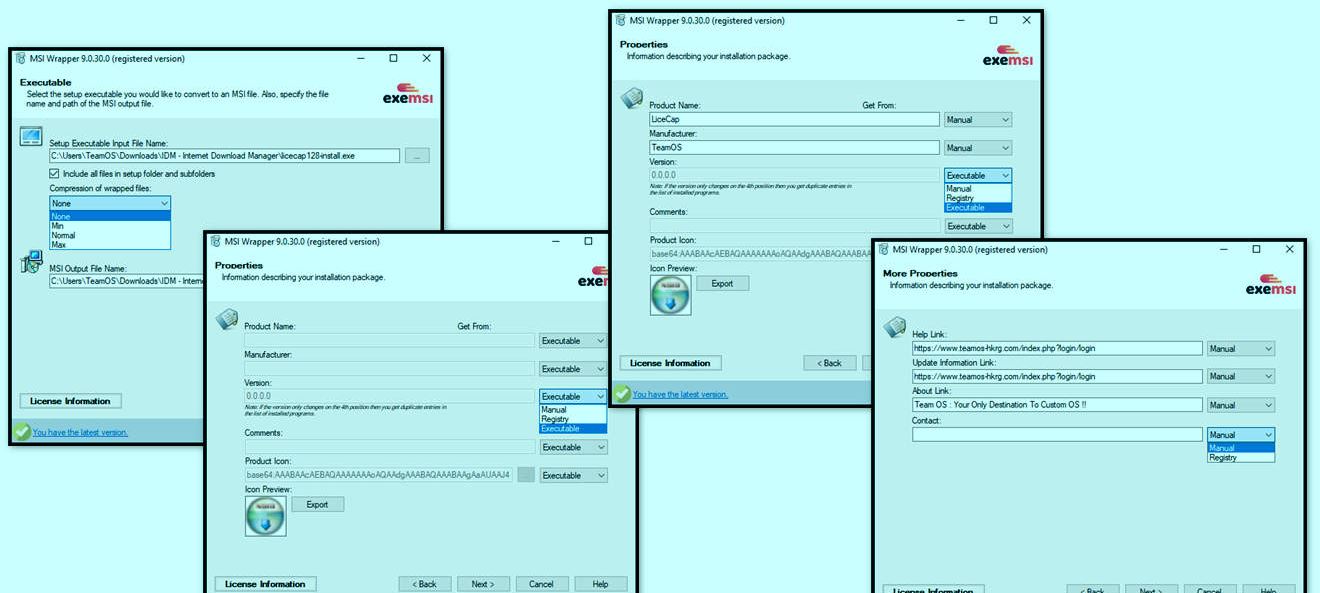The width and height of the screenshot is (1320, 593).
Task: Open Manufacturer source dropdown in empty Properties window
Action: 573,368
